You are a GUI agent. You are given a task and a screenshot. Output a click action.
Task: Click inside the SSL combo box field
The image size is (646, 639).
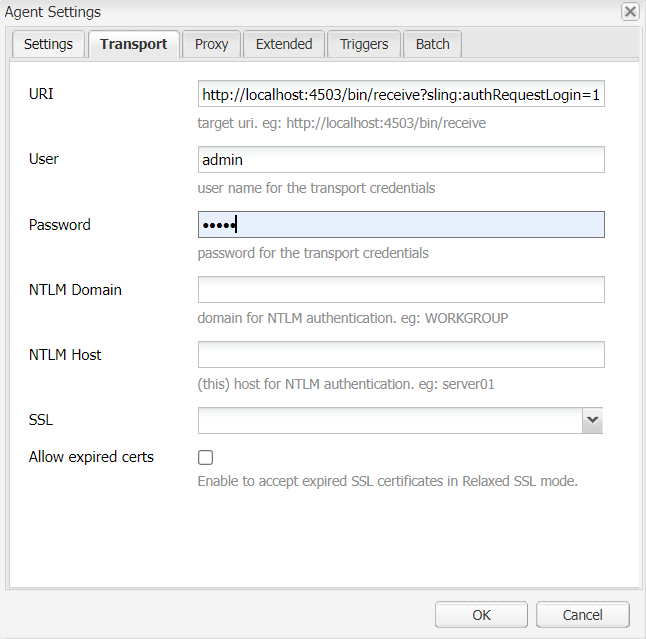[389, 421]
